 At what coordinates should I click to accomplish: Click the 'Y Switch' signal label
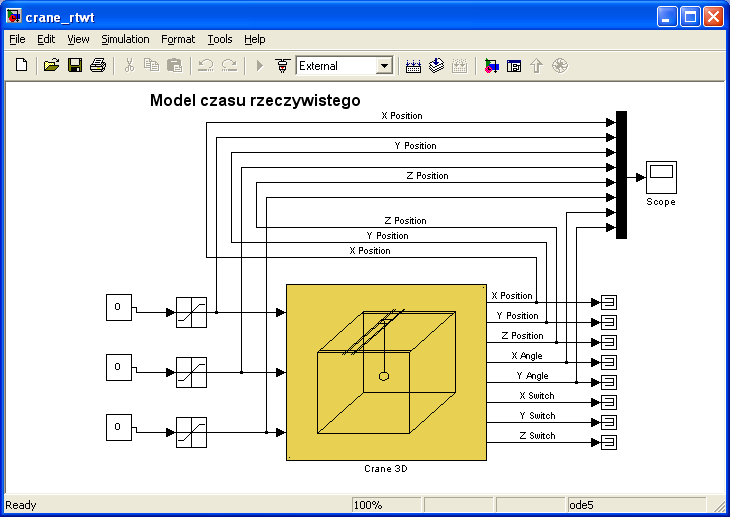coord(538,416)
